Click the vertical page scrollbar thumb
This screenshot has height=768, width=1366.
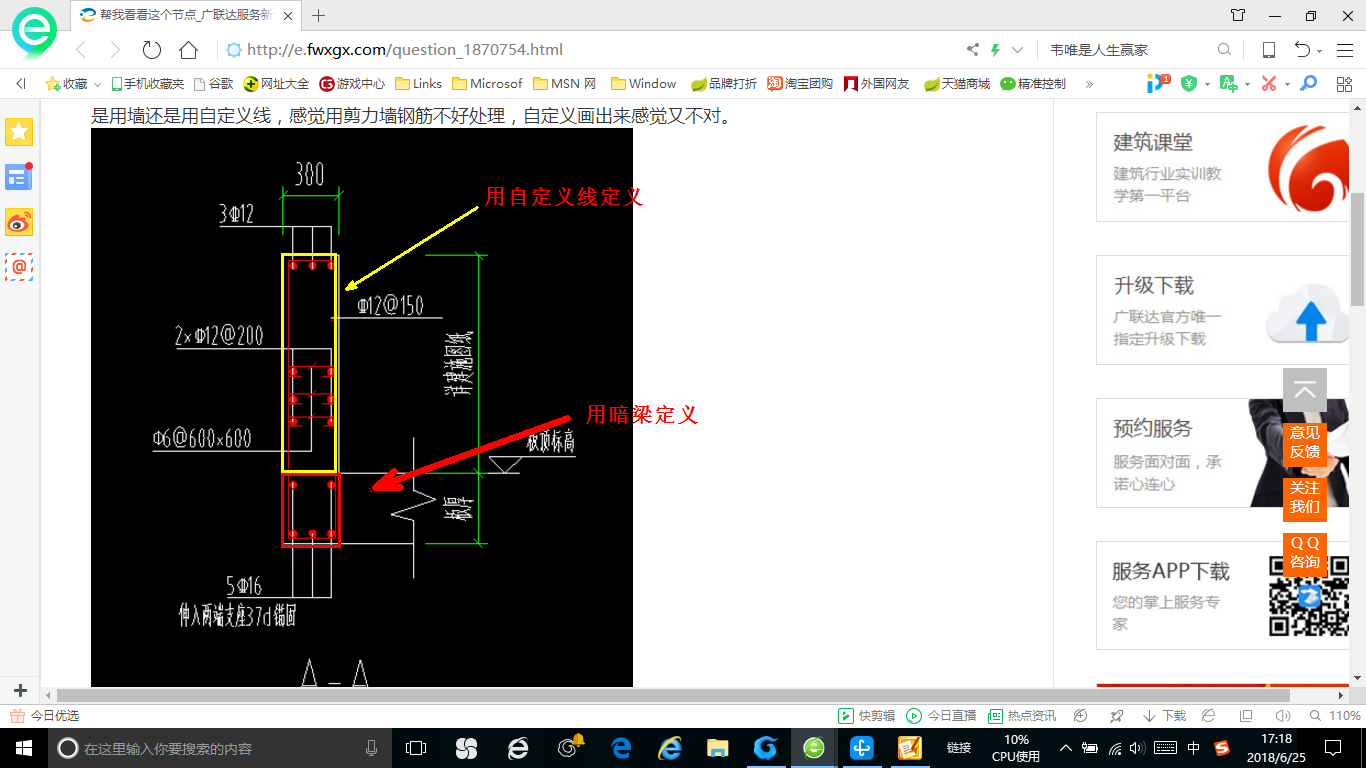[1358, 250]
